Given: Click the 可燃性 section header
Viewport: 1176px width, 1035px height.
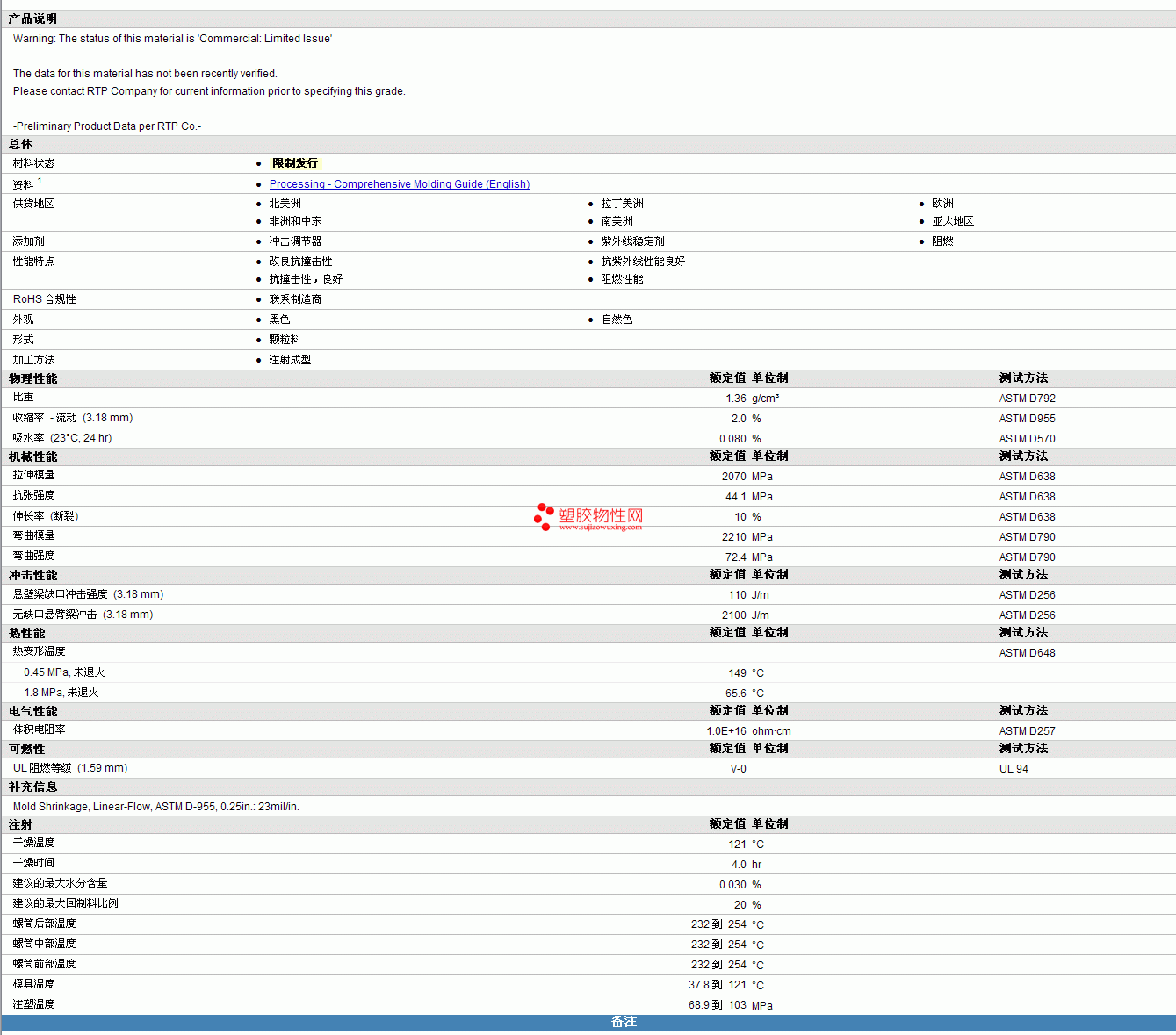Looking at the screenshot, I should click(27, 749).
